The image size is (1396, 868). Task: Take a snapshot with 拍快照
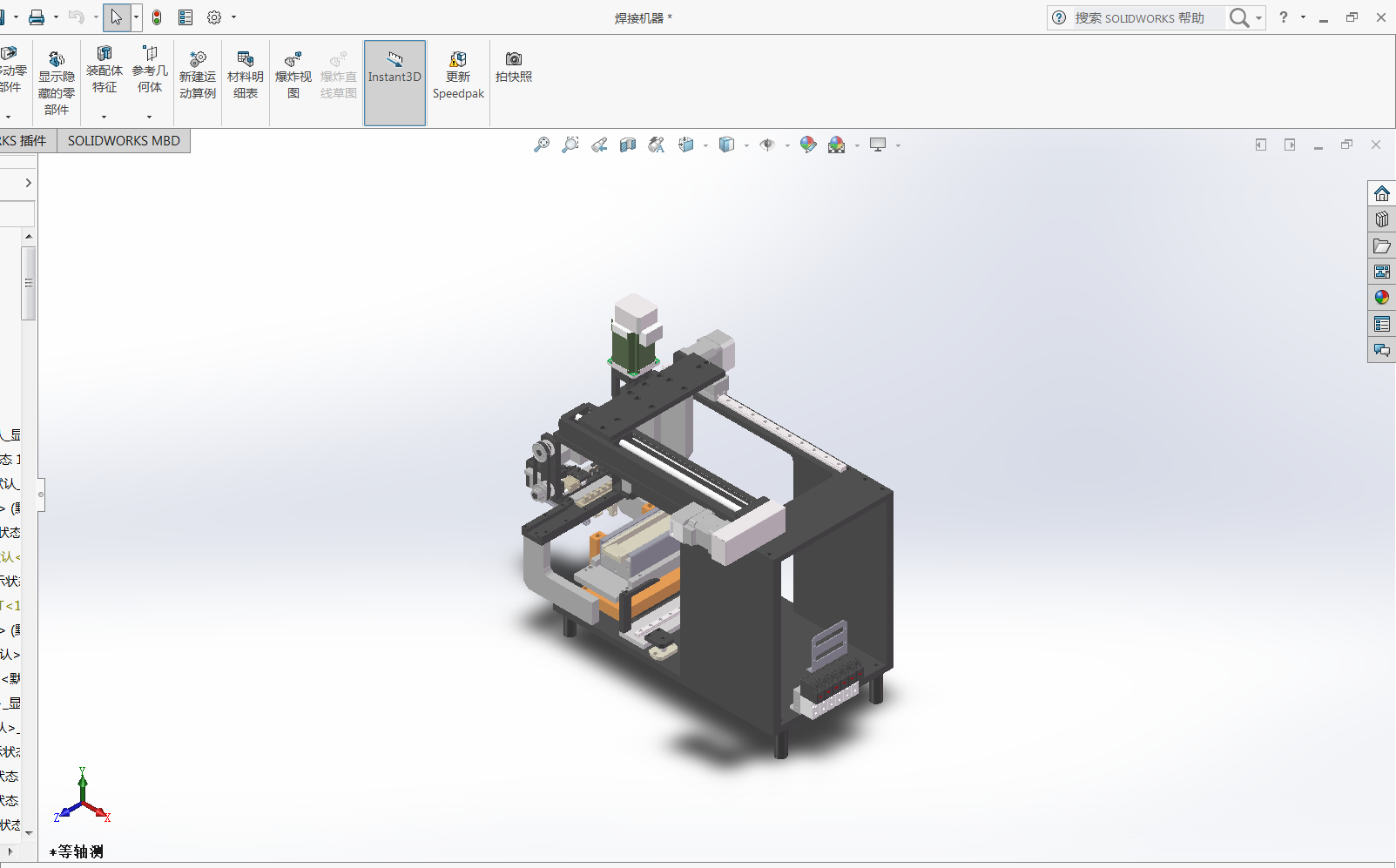click(514, 66)
